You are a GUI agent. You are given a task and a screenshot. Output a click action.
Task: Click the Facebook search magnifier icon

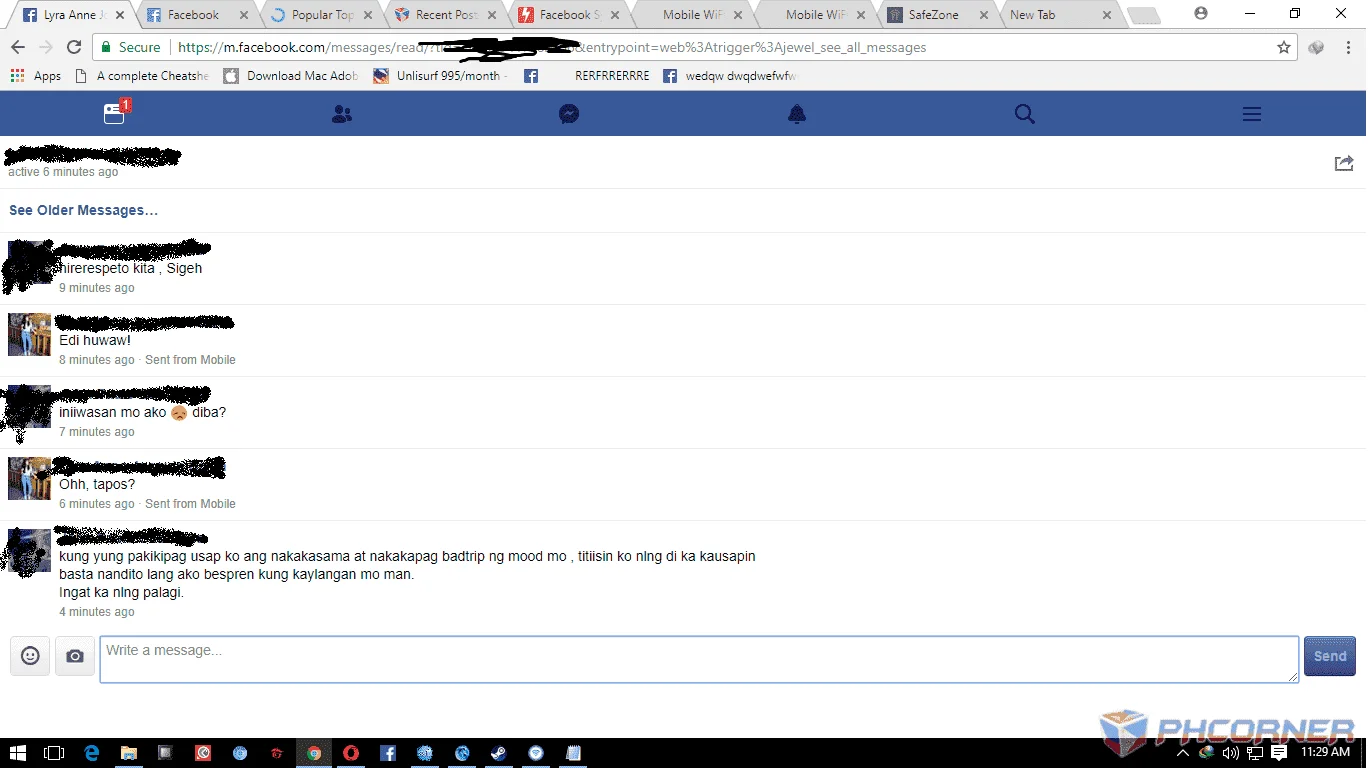[x=1024, y=115]
